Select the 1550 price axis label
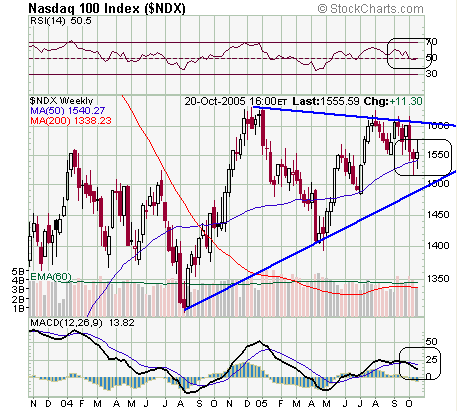 (438, 155)
